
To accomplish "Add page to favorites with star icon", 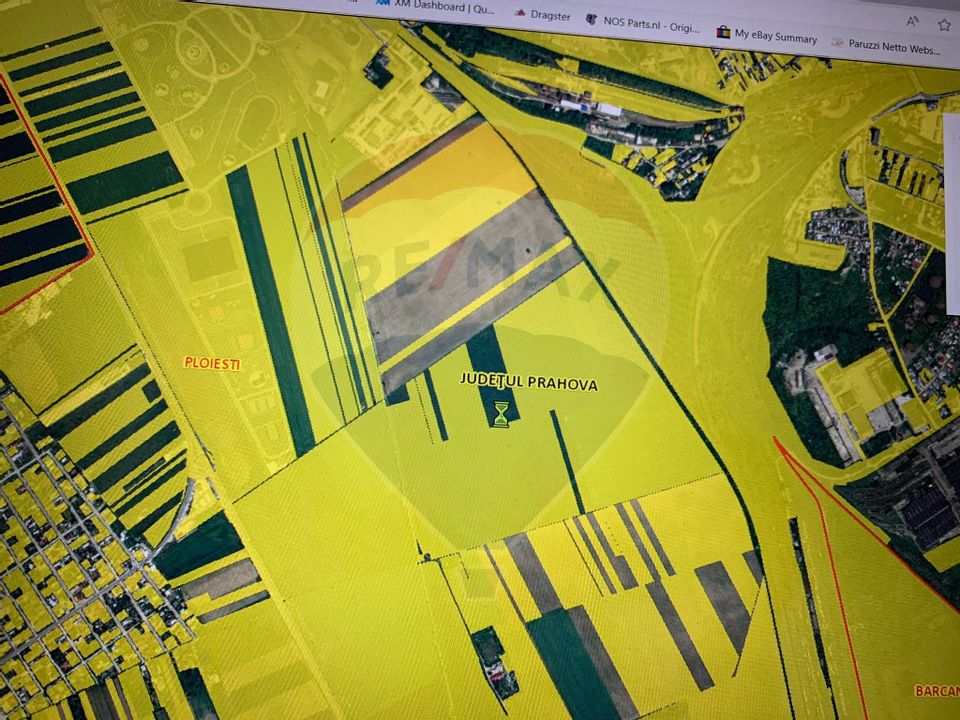I will pyautogui.click(x=943, y=24).
